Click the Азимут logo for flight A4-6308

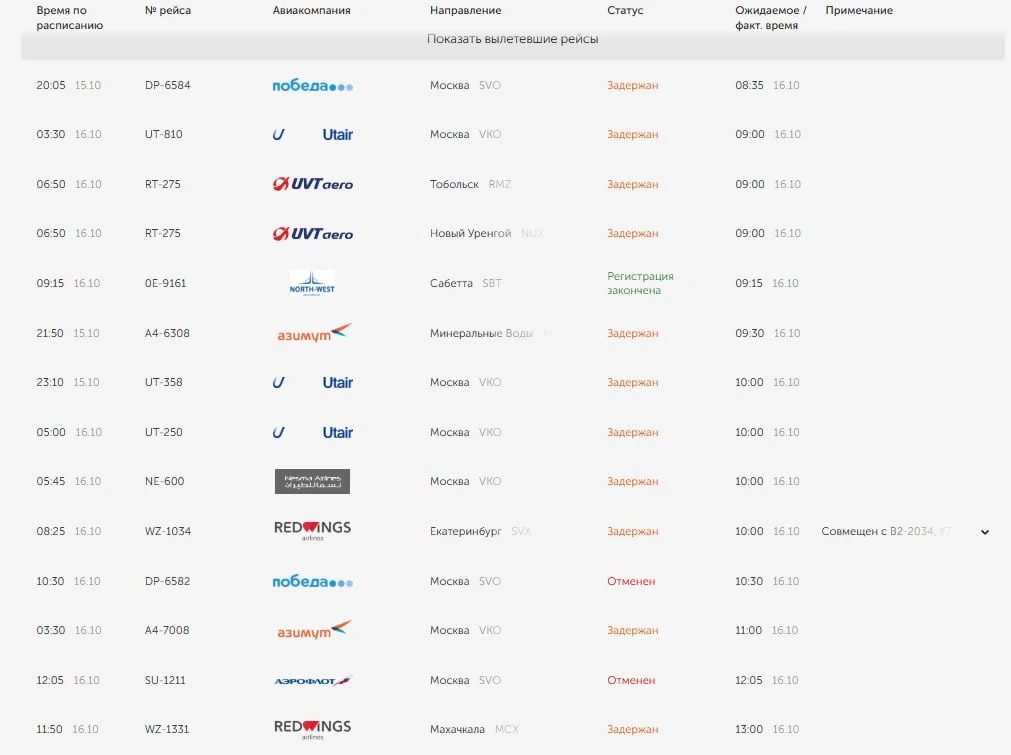[314, 333]
